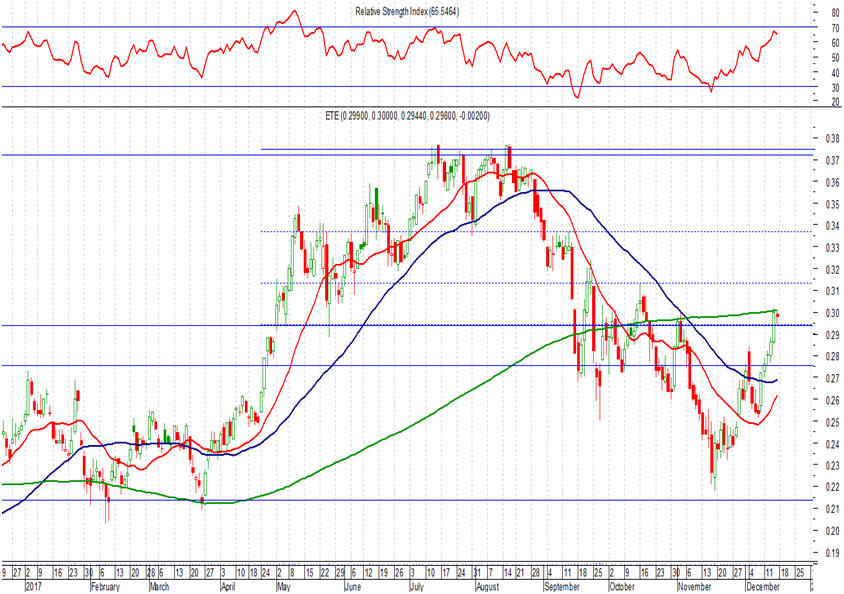Image resolution: width=844 pixels, height=594 pixels.
Task: Click the 80 label on the RSI scale
Action: pyautogui.click(x=835, y=13)
